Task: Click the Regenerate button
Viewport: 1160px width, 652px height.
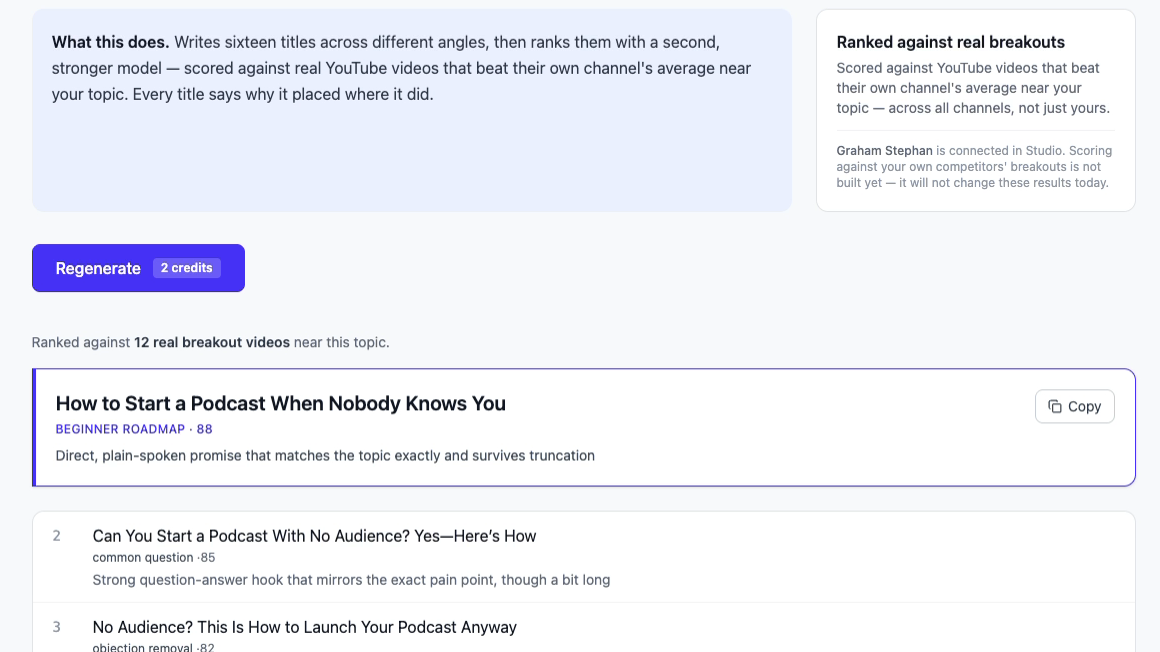Action: point(138,268)
